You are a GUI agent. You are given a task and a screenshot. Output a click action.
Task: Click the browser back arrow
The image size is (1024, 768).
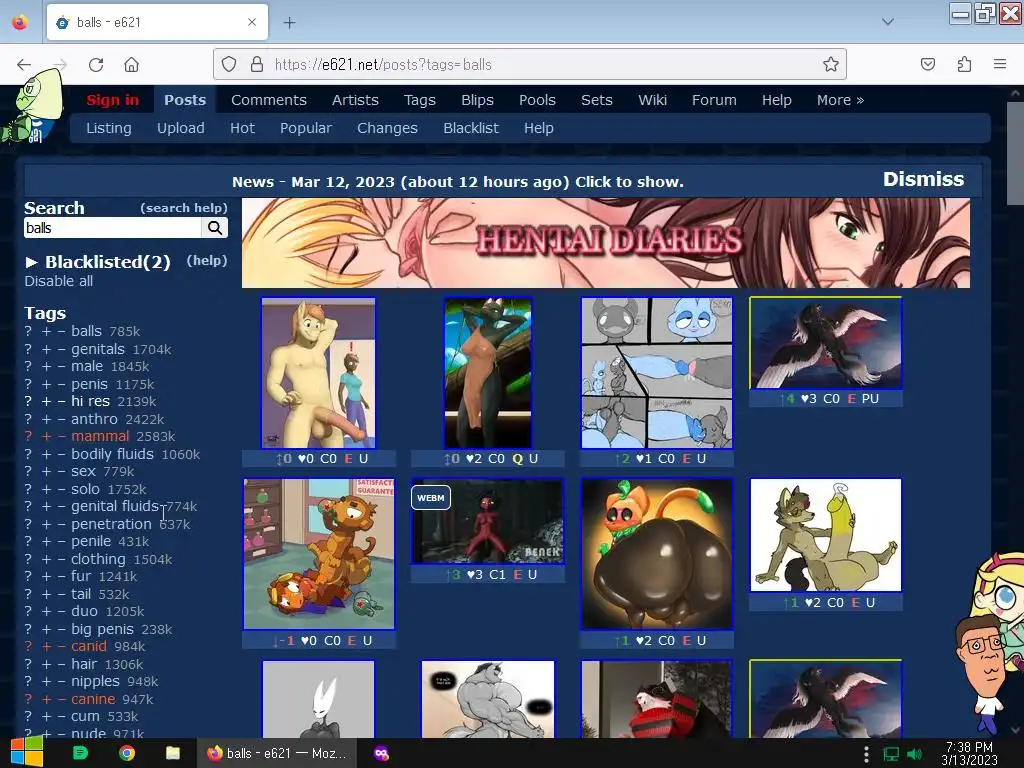24,65
